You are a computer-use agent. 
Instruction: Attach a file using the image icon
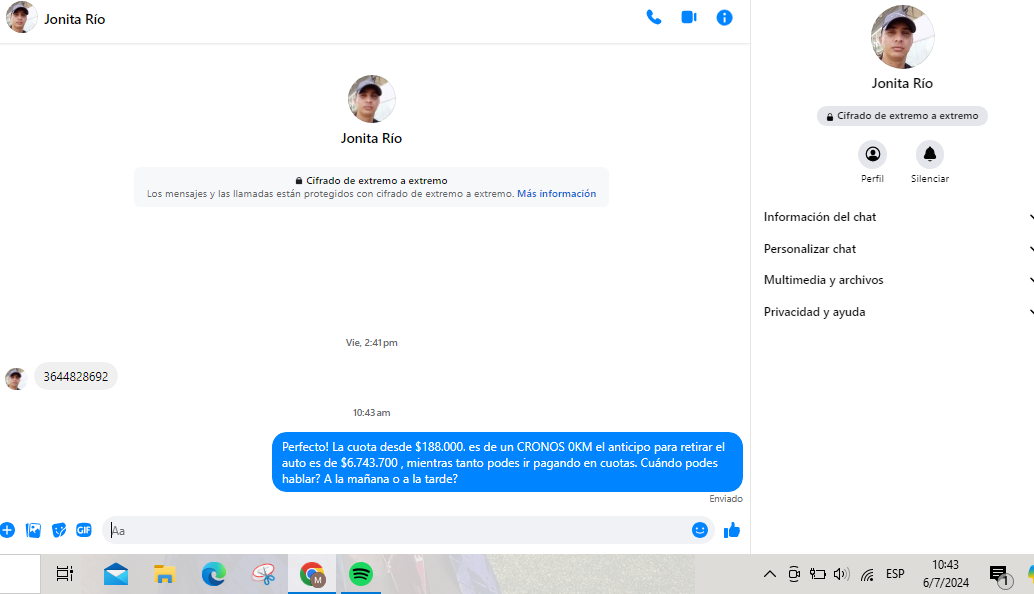click(x=33, y=530)
